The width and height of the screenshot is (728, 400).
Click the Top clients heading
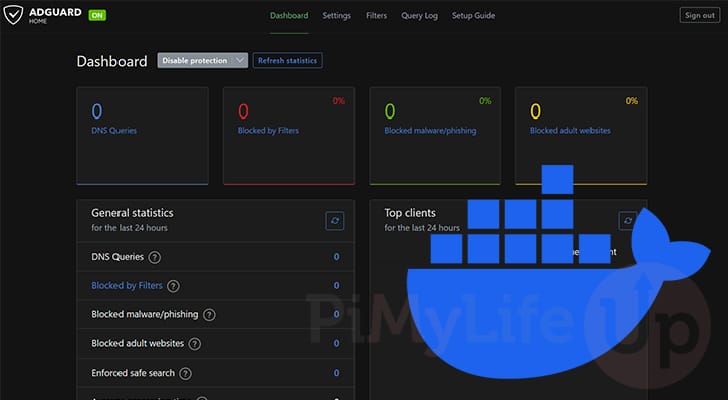click(x=410, y=213)
